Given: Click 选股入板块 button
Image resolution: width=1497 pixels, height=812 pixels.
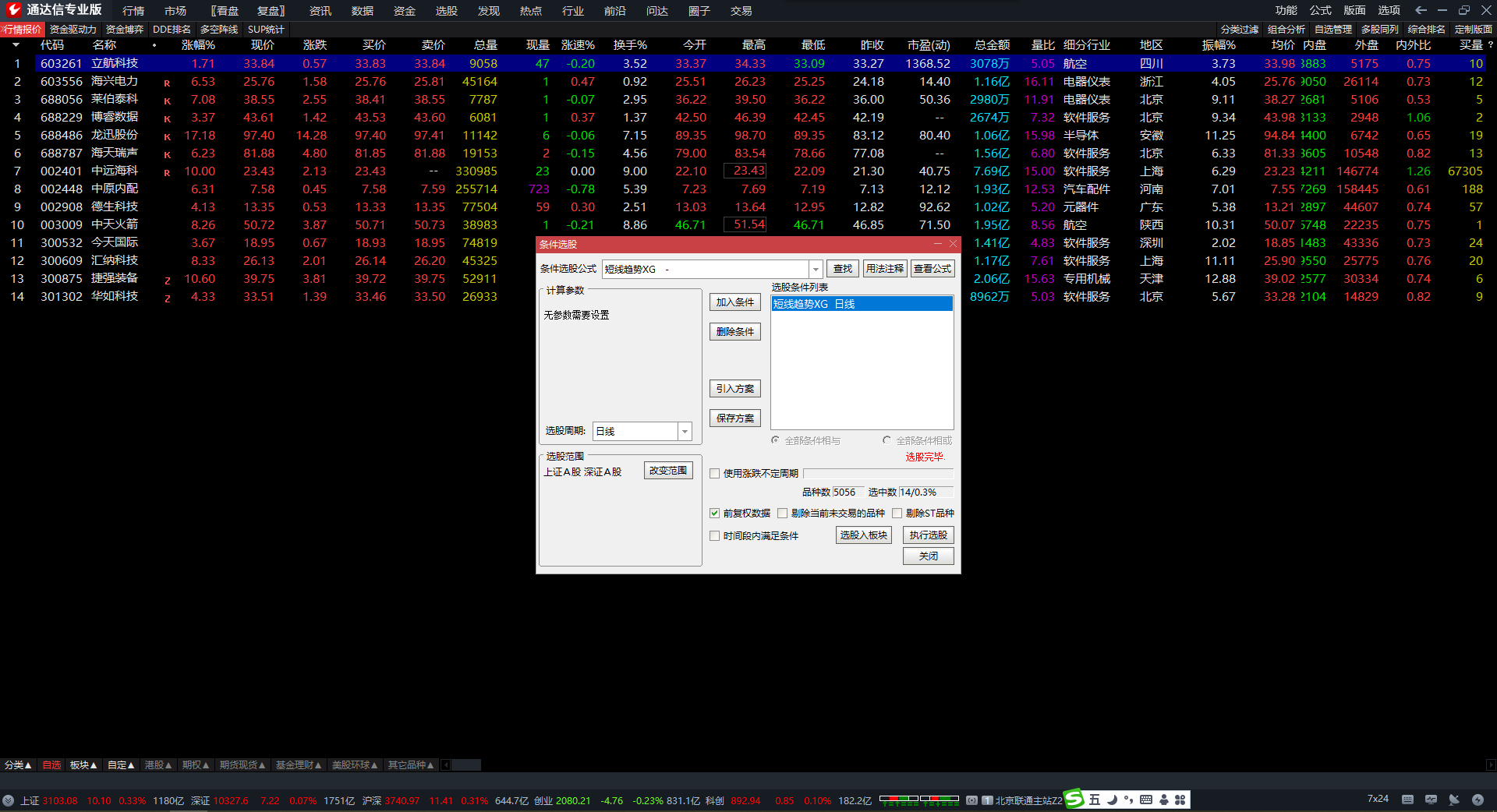Looking at the screenshot, I should coord(864,535).
